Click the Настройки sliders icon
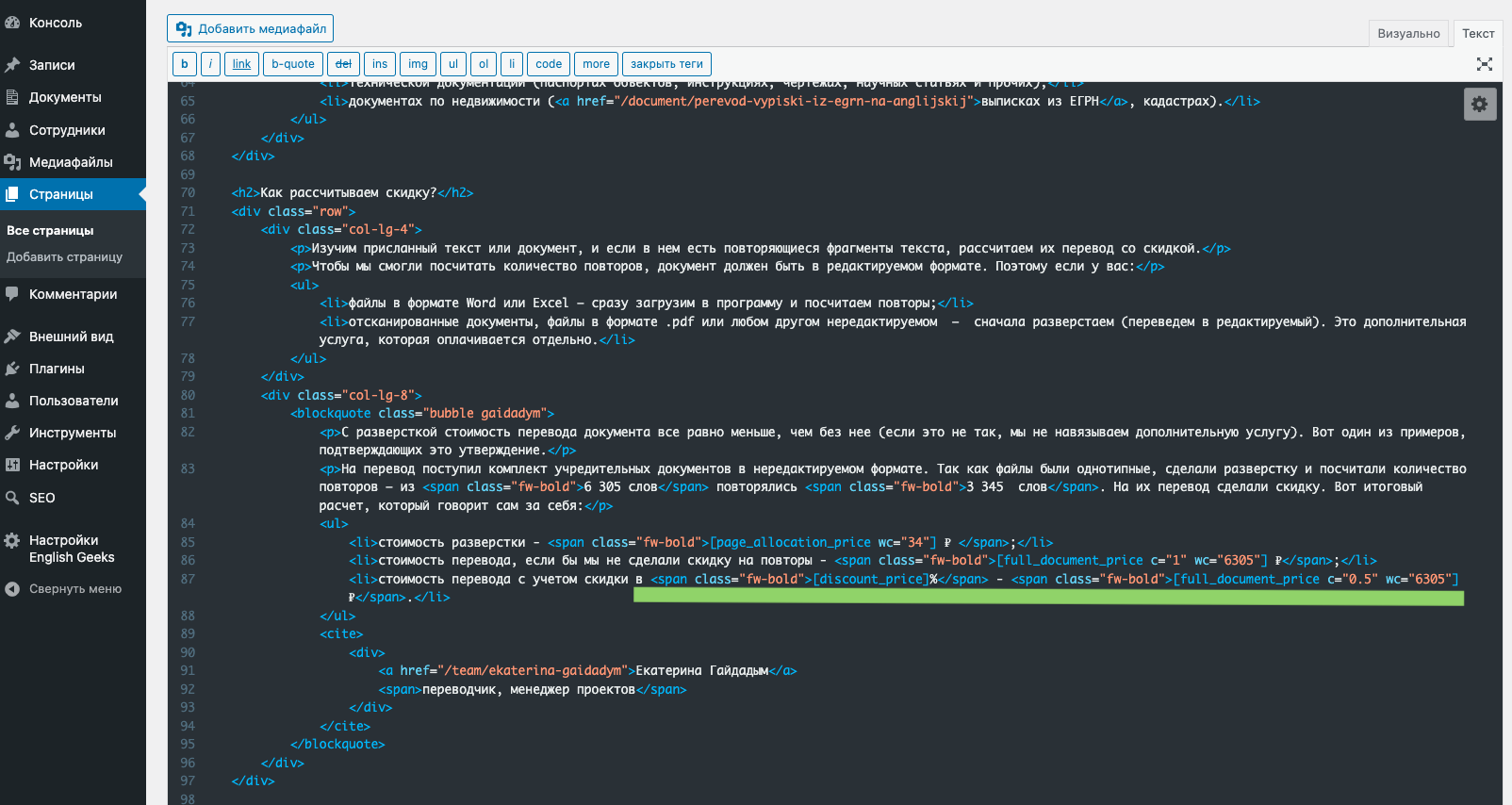The width and height of the screenshot is (1512, 805). [x=12, y=465]
